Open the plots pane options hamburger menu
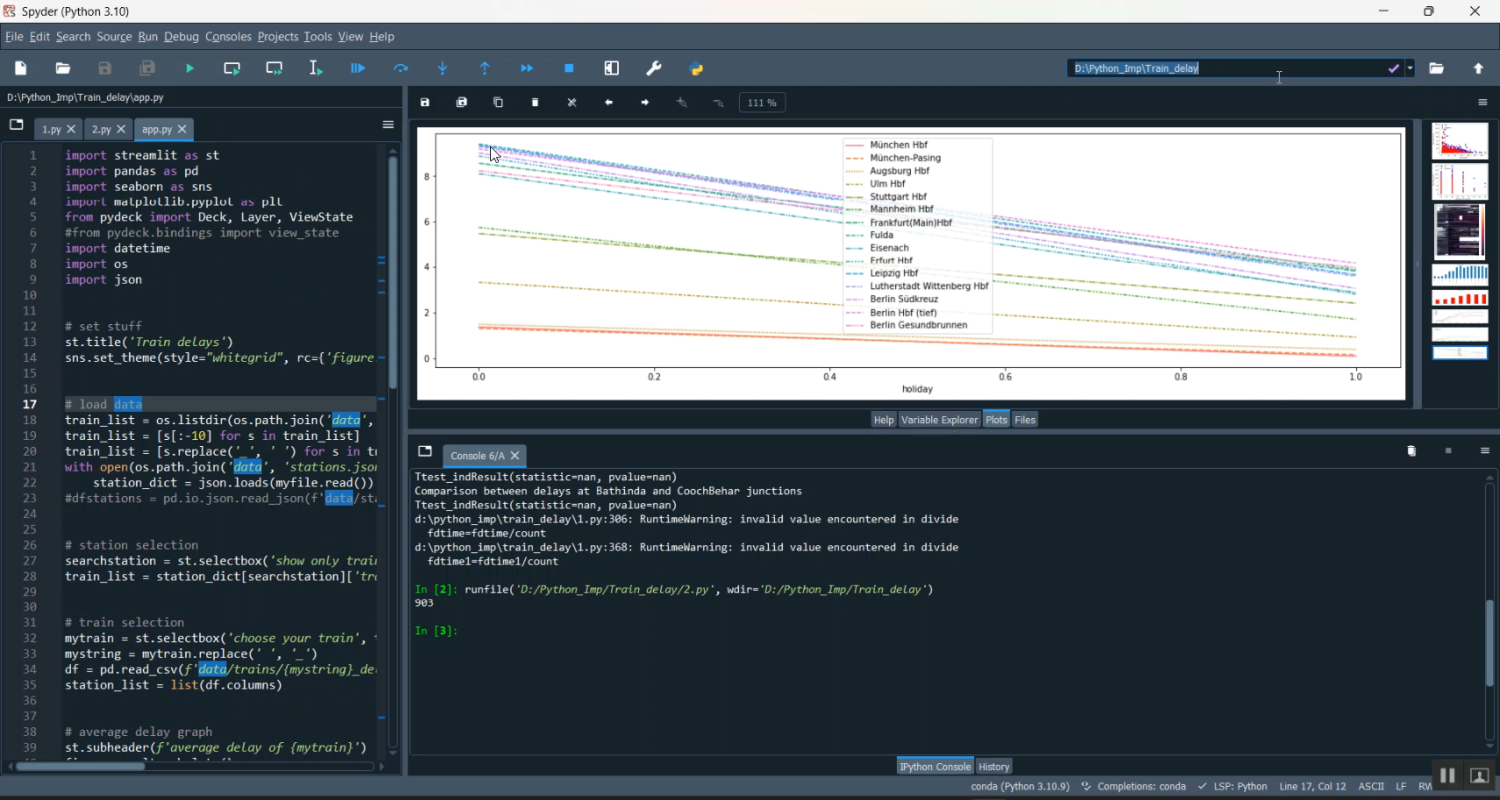This screenshot has height=800, width=1500. [x=1483, y=102]
